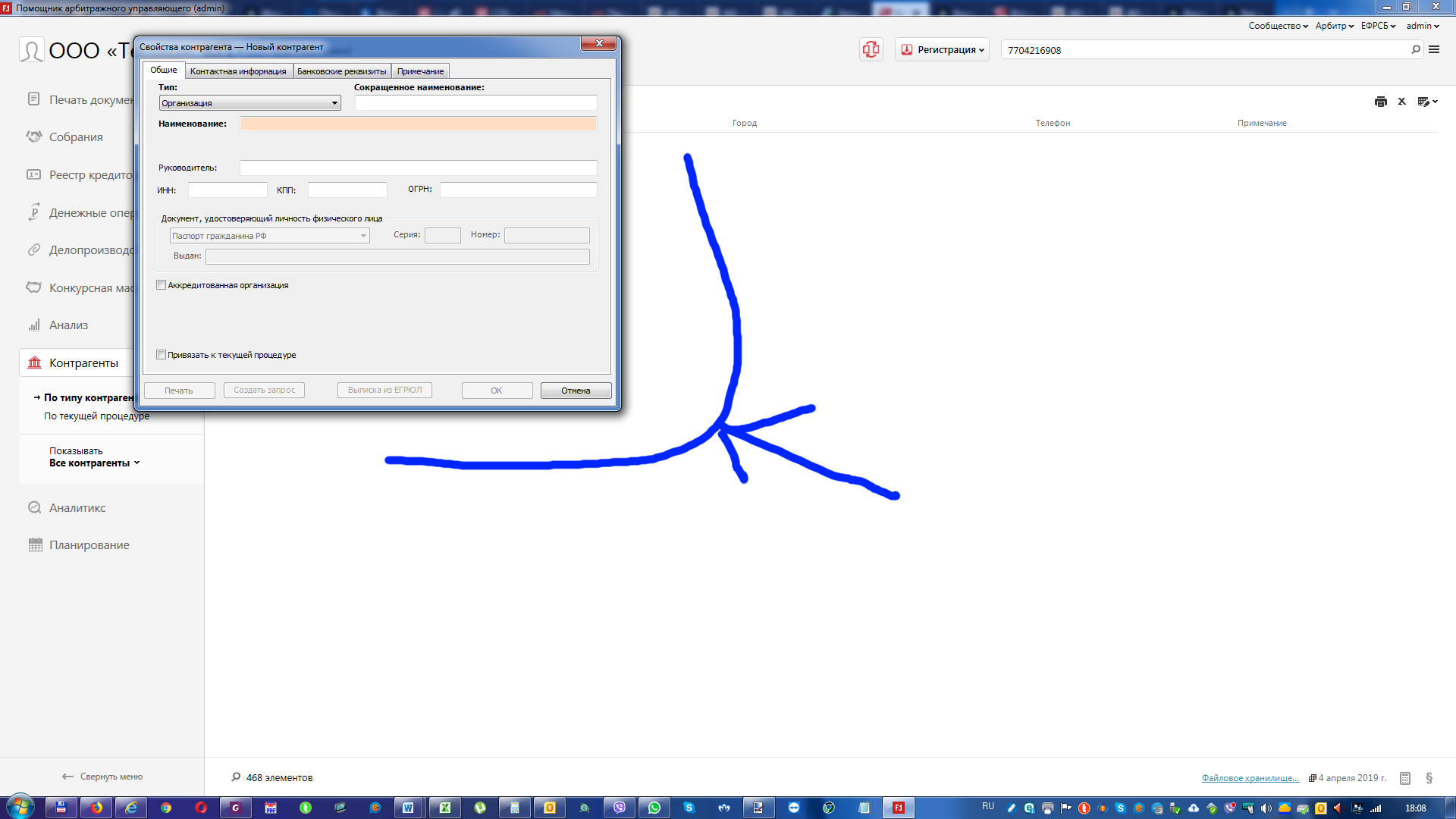This screenshot has width=1456, height=819.
Task: Switch to Контактная информация tab
Action: (238, 71)
